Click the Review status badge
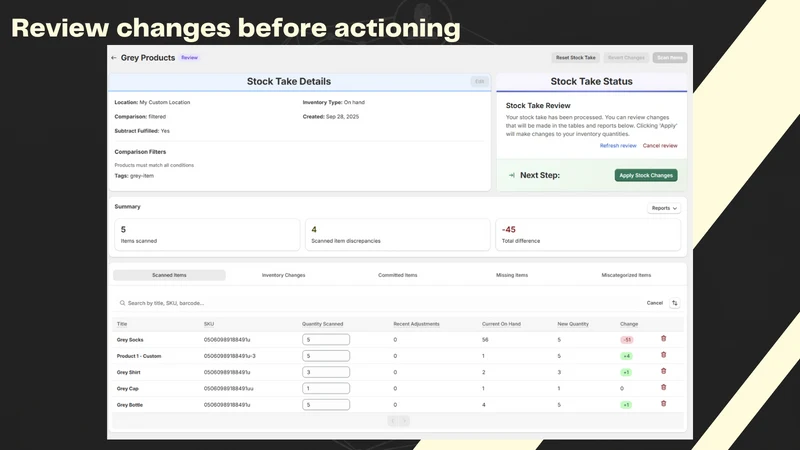The height and width of the screenshot is (450, 800). click(x=189, y=58)
